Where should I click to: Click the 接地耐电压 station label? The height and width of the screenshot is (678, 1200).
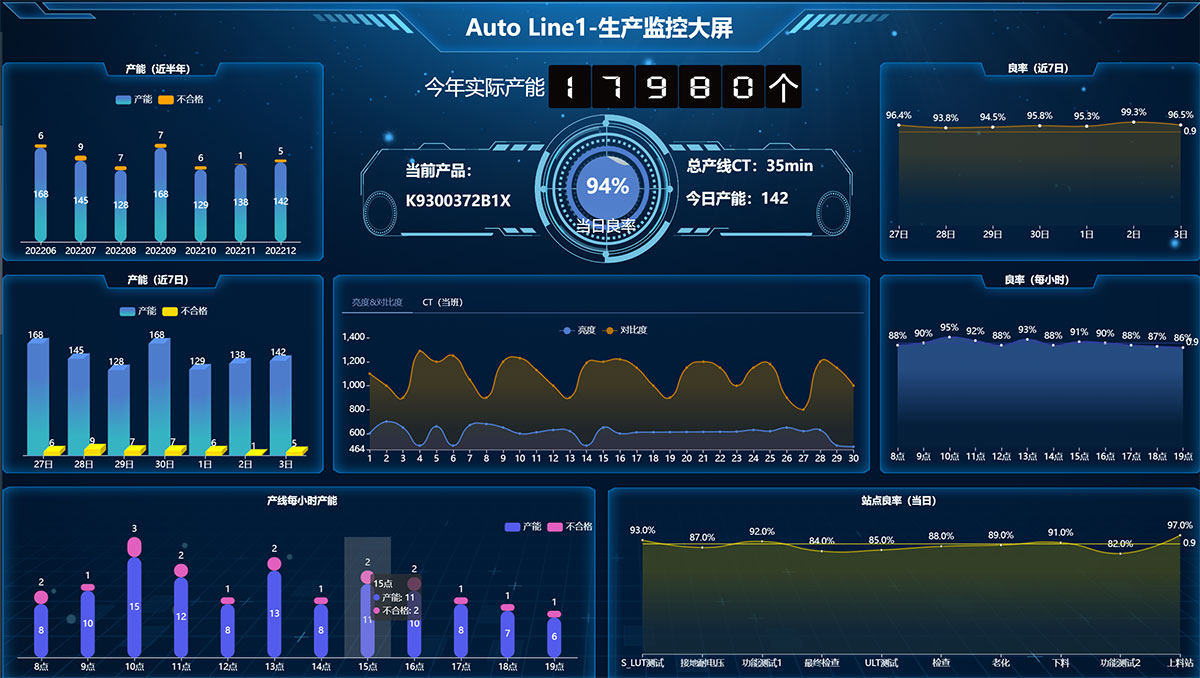[702, 662]
